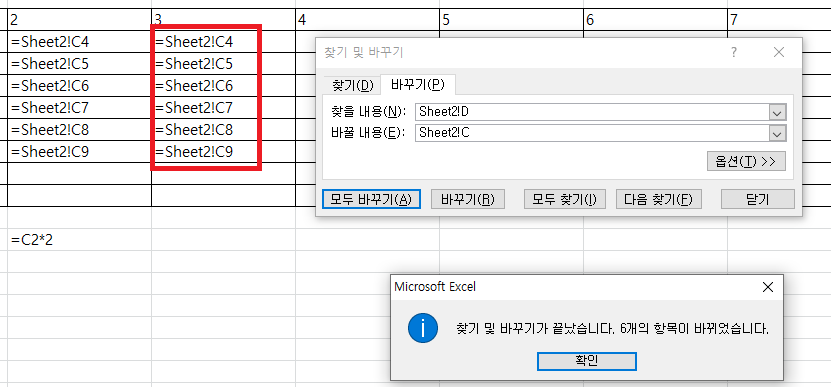Select =Sheet2!C7 cell under column 3

click(223, 108)
